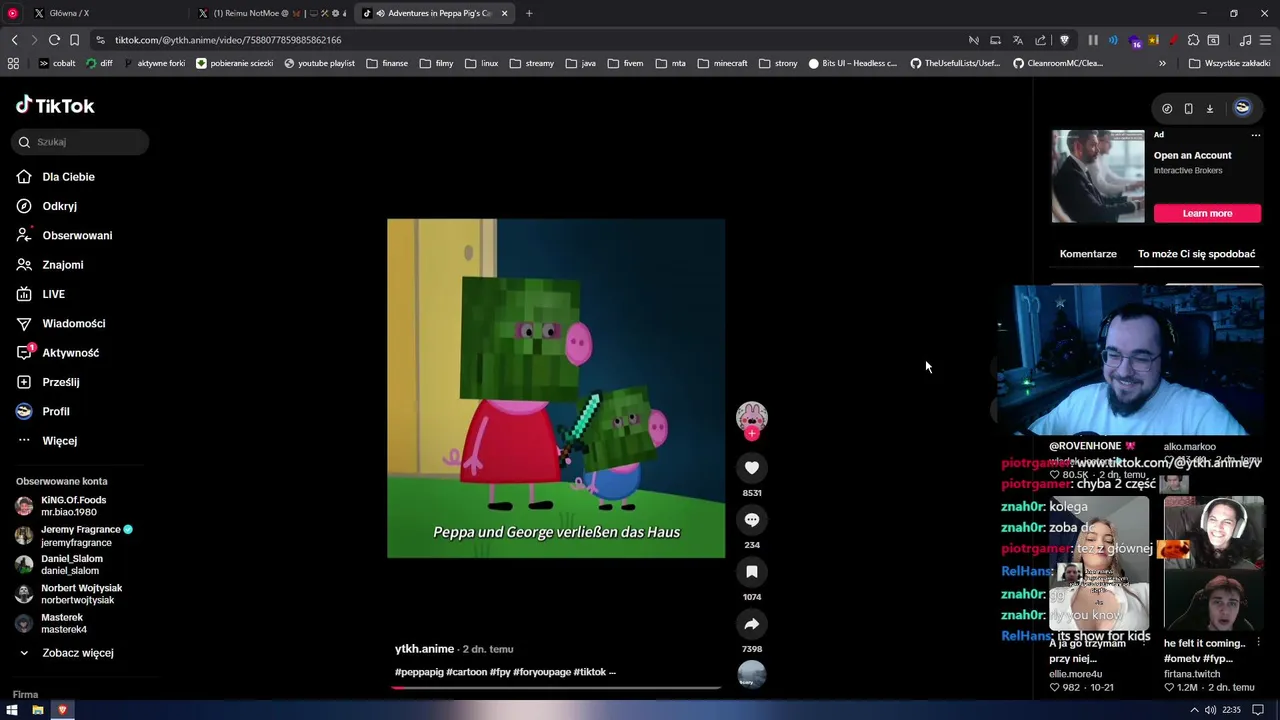The height and width of the screenshot is (720, 1280).
Task: Close the Adventures in Peppa Pig tab
Action: [504, 13]
